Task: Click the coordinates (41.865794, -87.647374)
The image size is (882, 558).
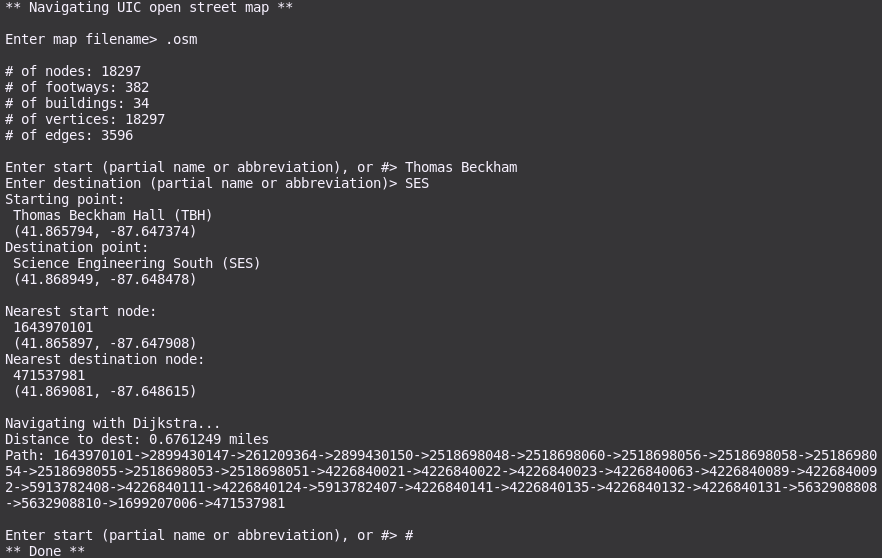Action: point(105,232)
